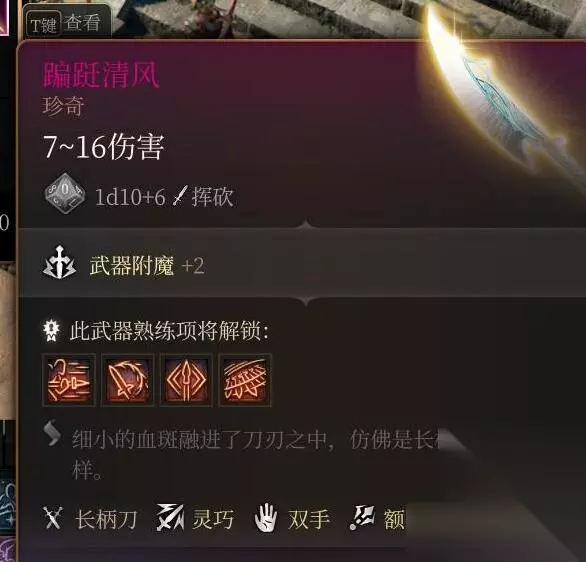The image size is (586, 562).
Task: Click the 武器附魔 +2 enchantment label
Action: 147,266
